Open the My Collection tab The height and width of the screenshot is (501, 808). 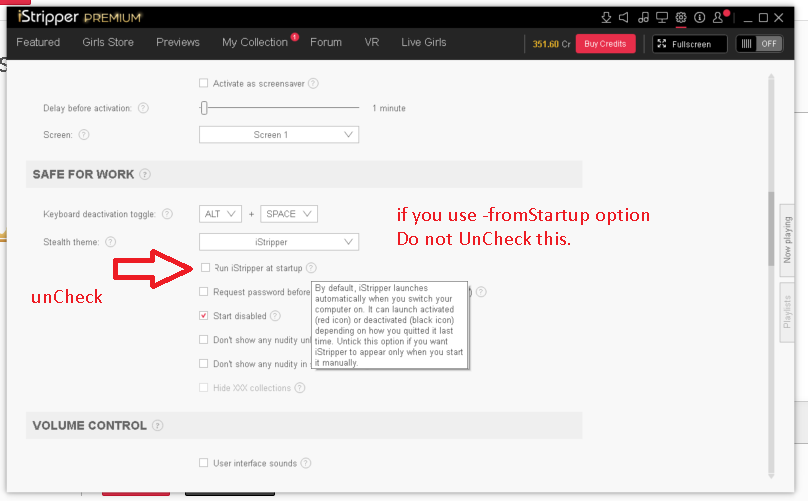(x=255, y=42)
